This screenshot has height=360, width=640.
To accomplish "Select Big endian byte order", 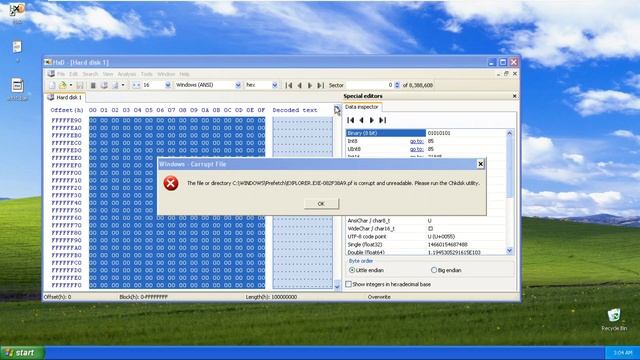I will (447, 270).
